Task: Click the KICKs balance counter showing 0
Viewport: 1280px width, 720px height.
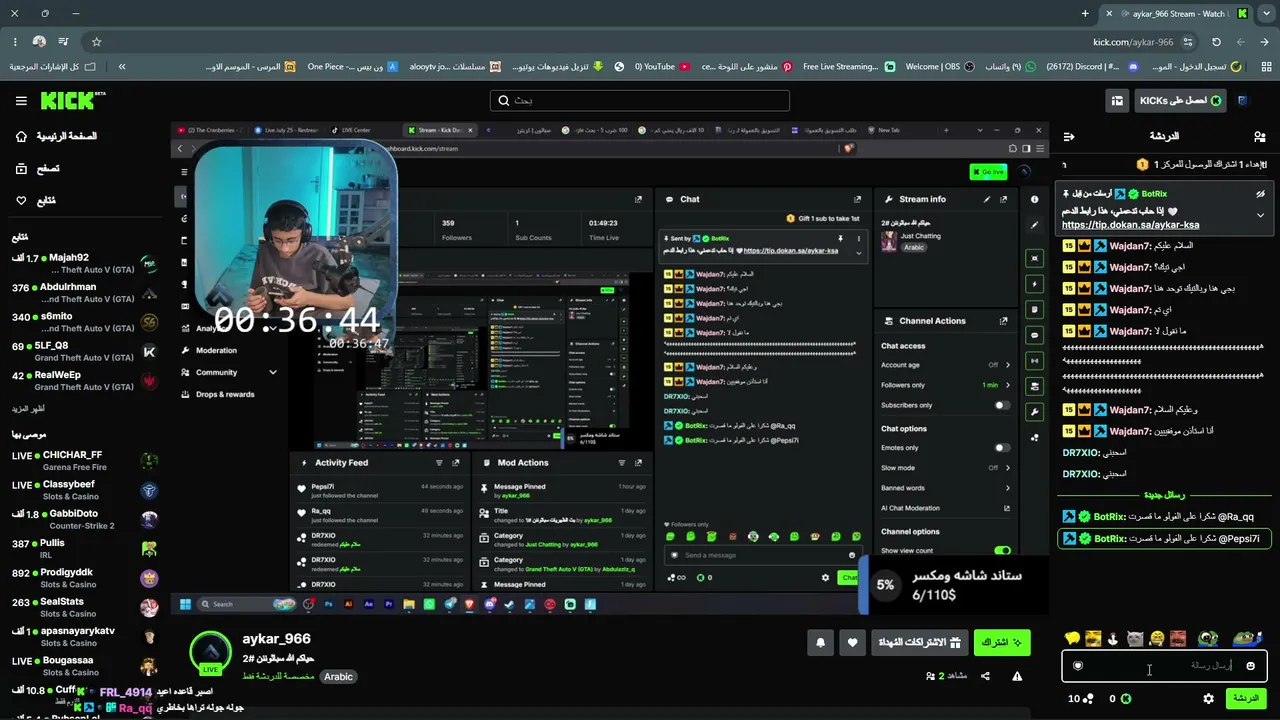Action: click(1119, 698)
